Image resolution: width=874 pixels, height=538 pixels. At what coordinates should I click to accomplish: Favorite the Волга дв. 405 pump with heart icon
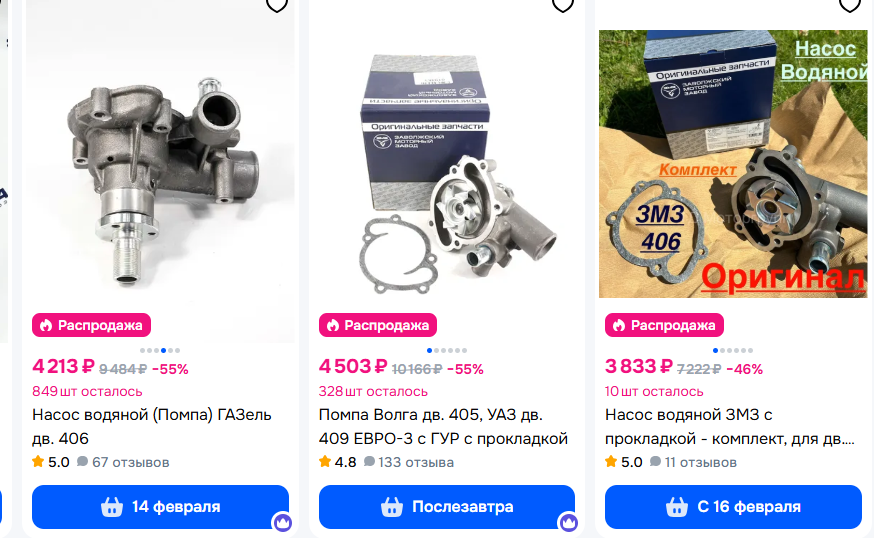tap(562, 5)
